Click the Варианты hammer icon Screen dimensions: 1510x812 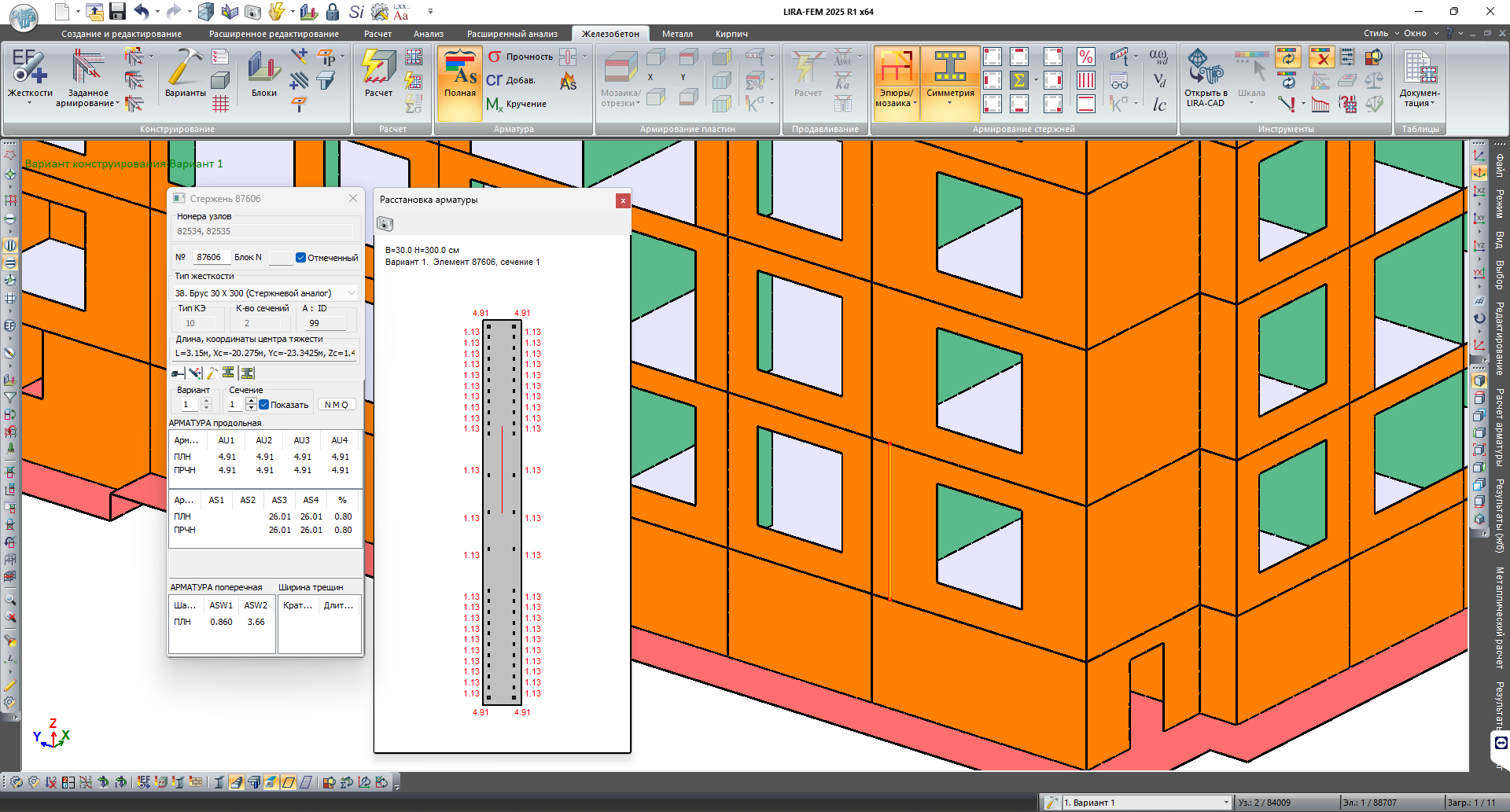pos(185,68)
